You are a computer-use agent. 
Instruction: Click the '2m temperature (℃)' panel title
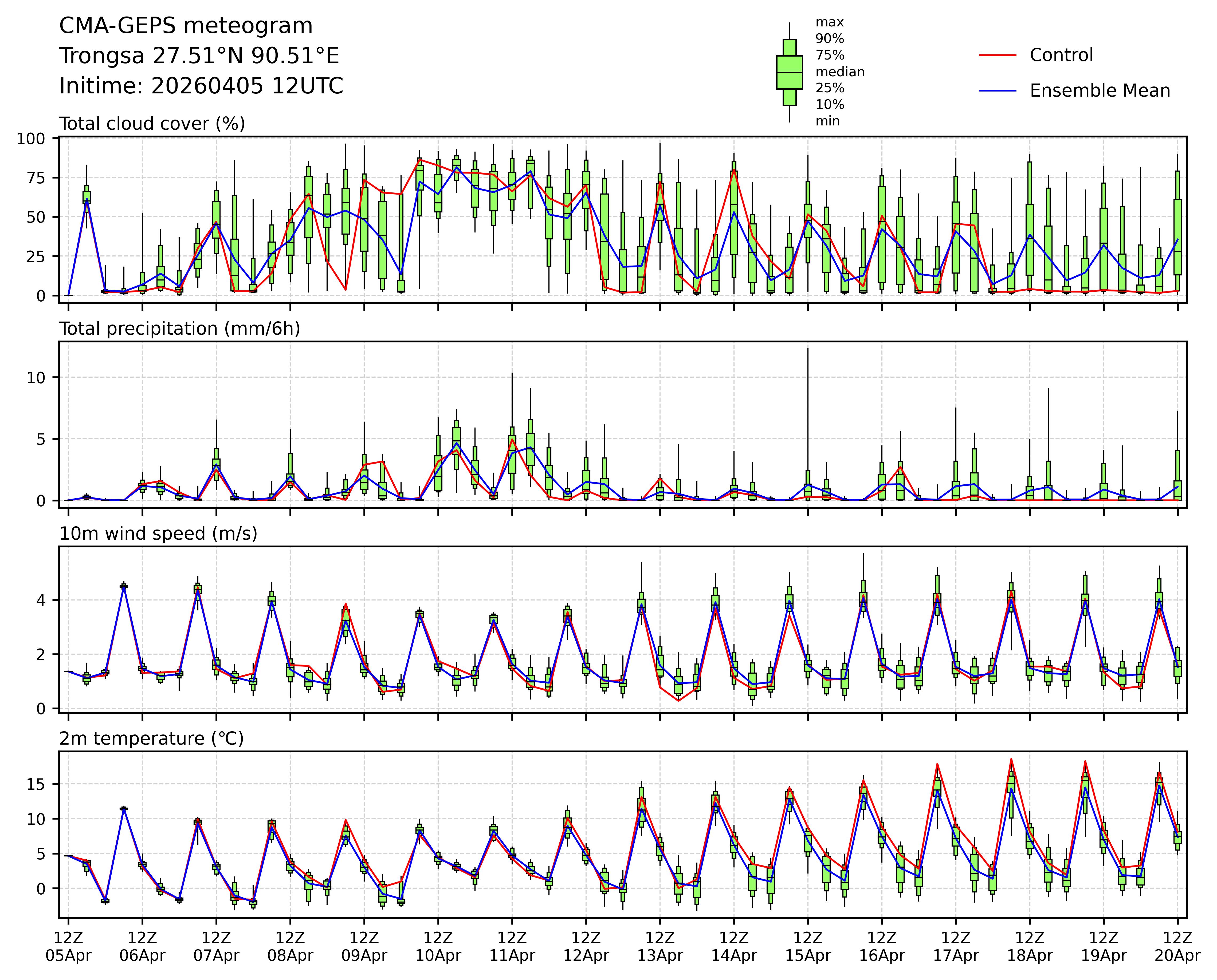[x=151, y=738]
